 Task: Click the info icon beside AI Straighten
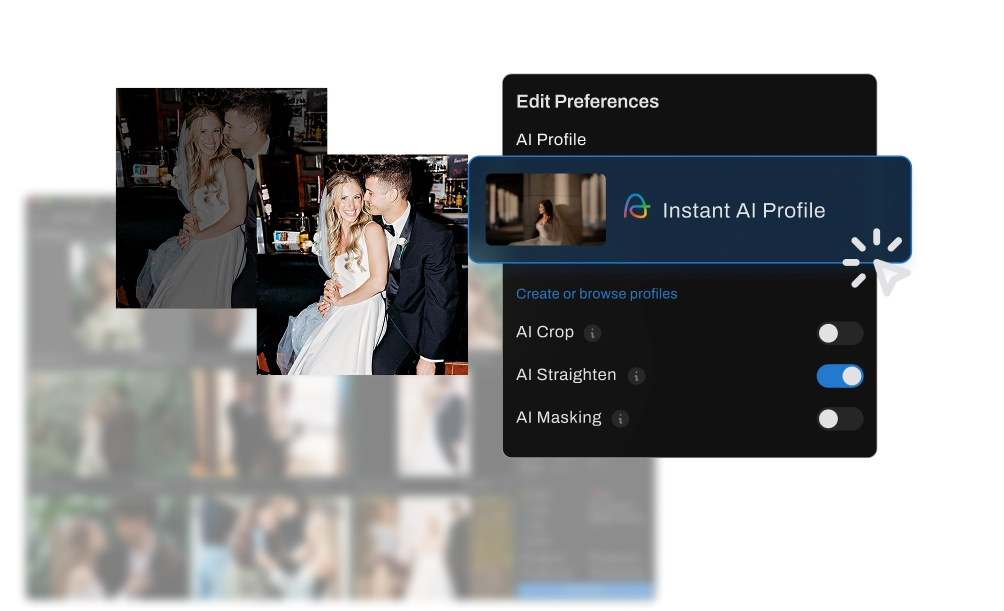click(x=636, y=376)
